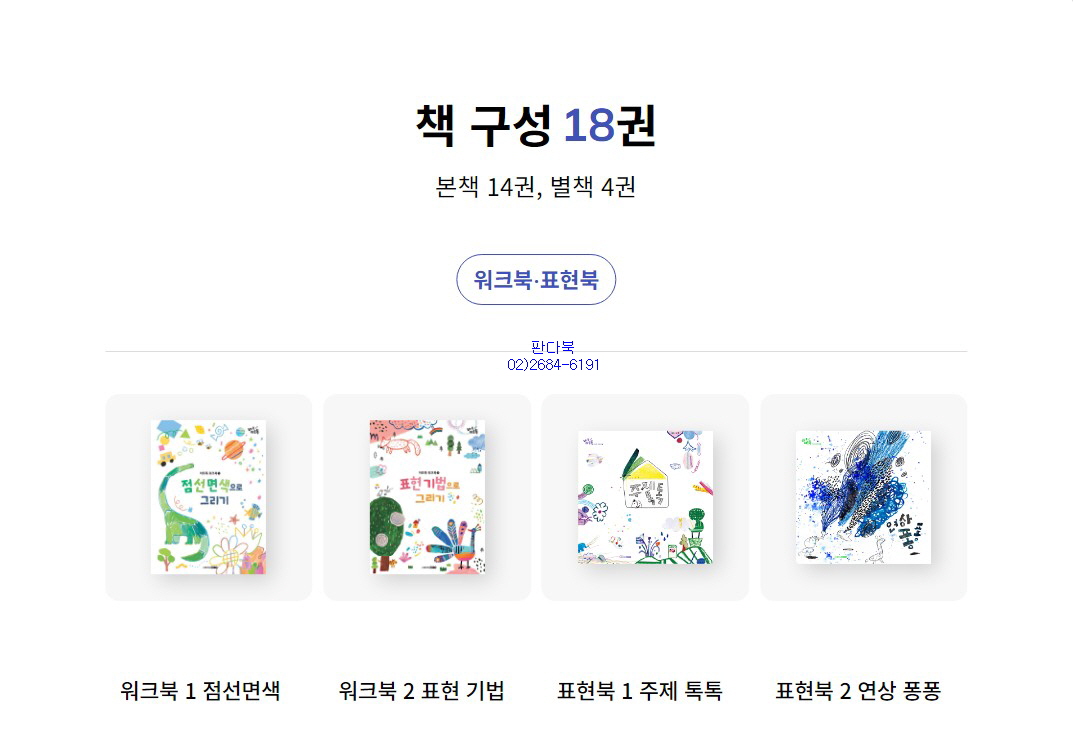Viewport: 1073px width, 742px height.
Task: Click the 판다북 blue text
Action: coord(553,347)
